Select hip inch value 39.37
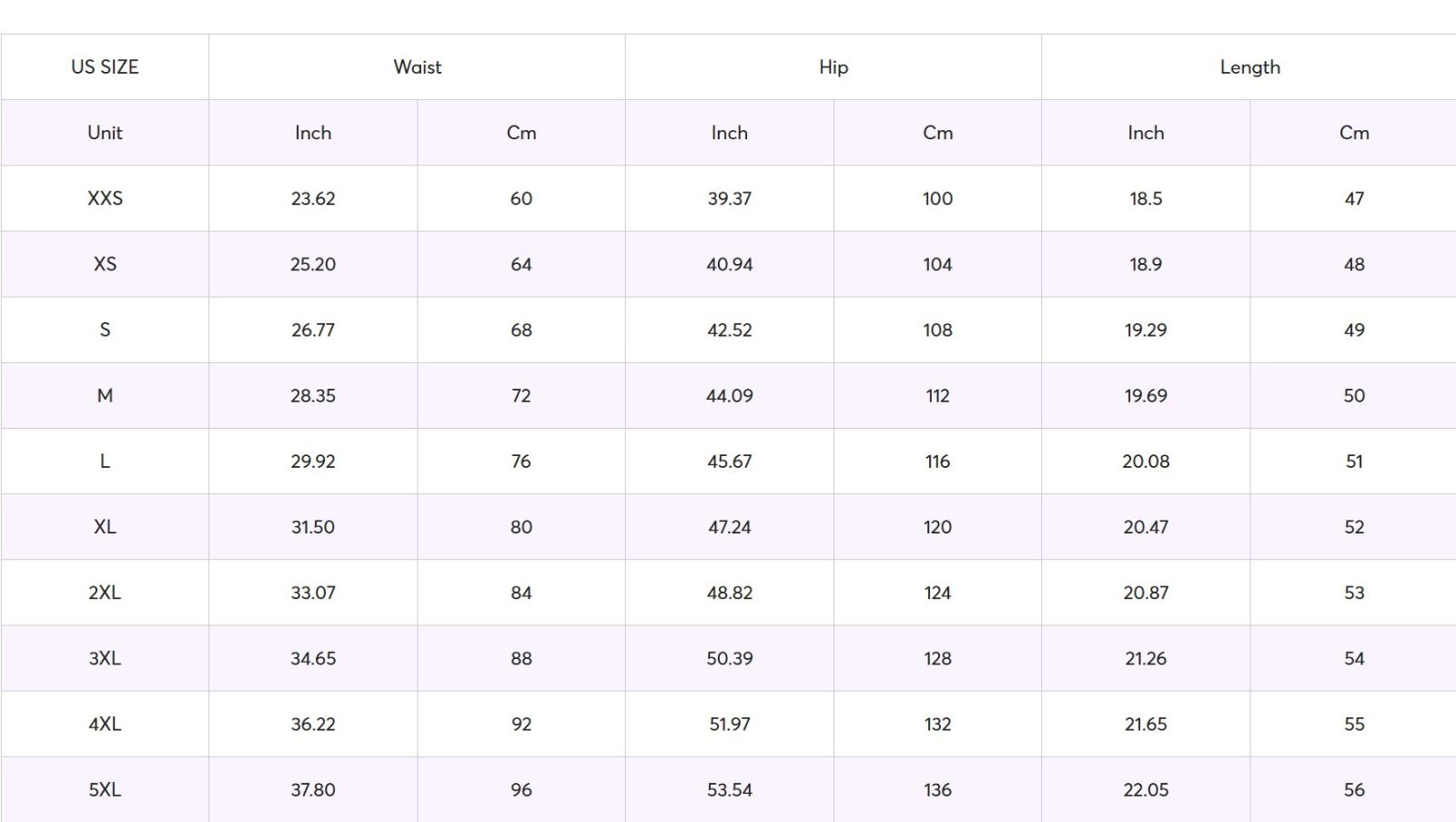 729,198
